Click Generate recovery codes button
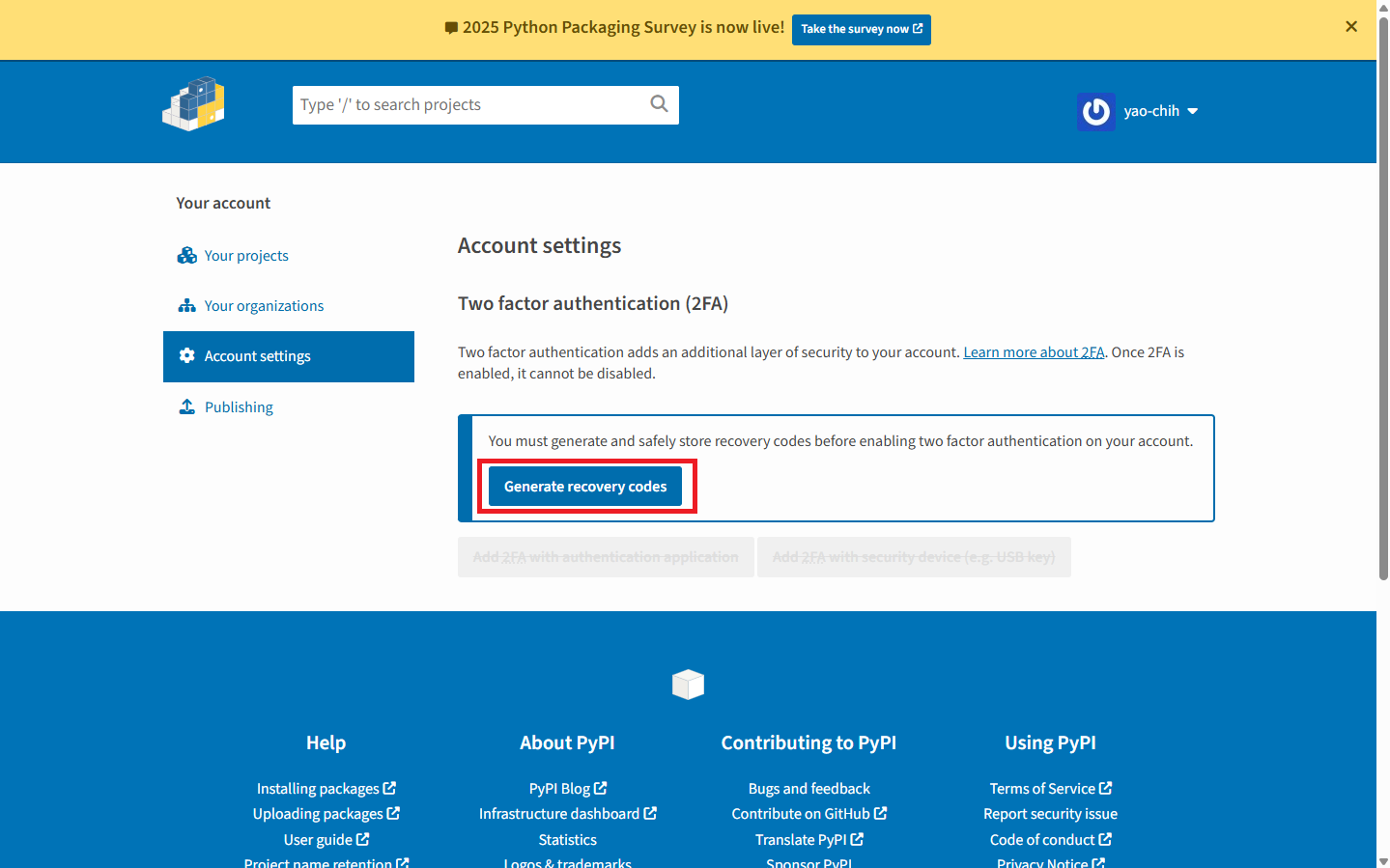 pyautogui.click(x=585, y=487)
